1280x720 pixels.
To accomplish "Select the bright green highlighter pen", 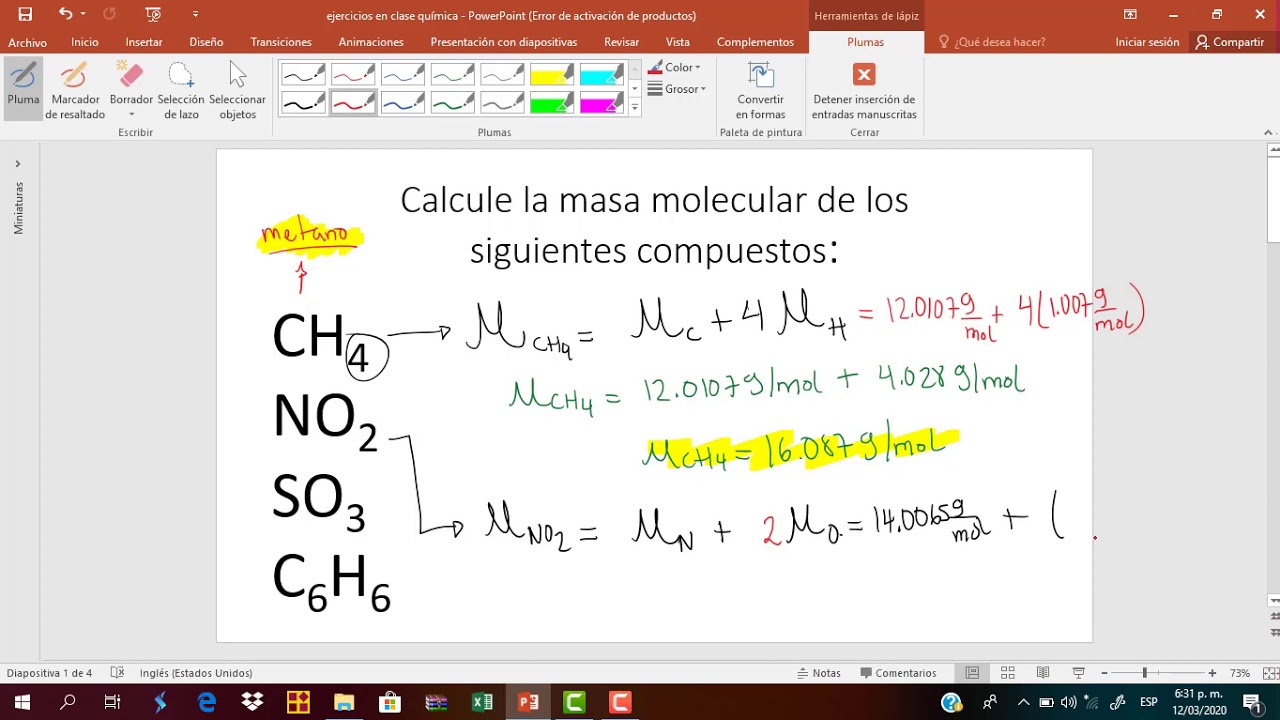I will coord(552,102).
